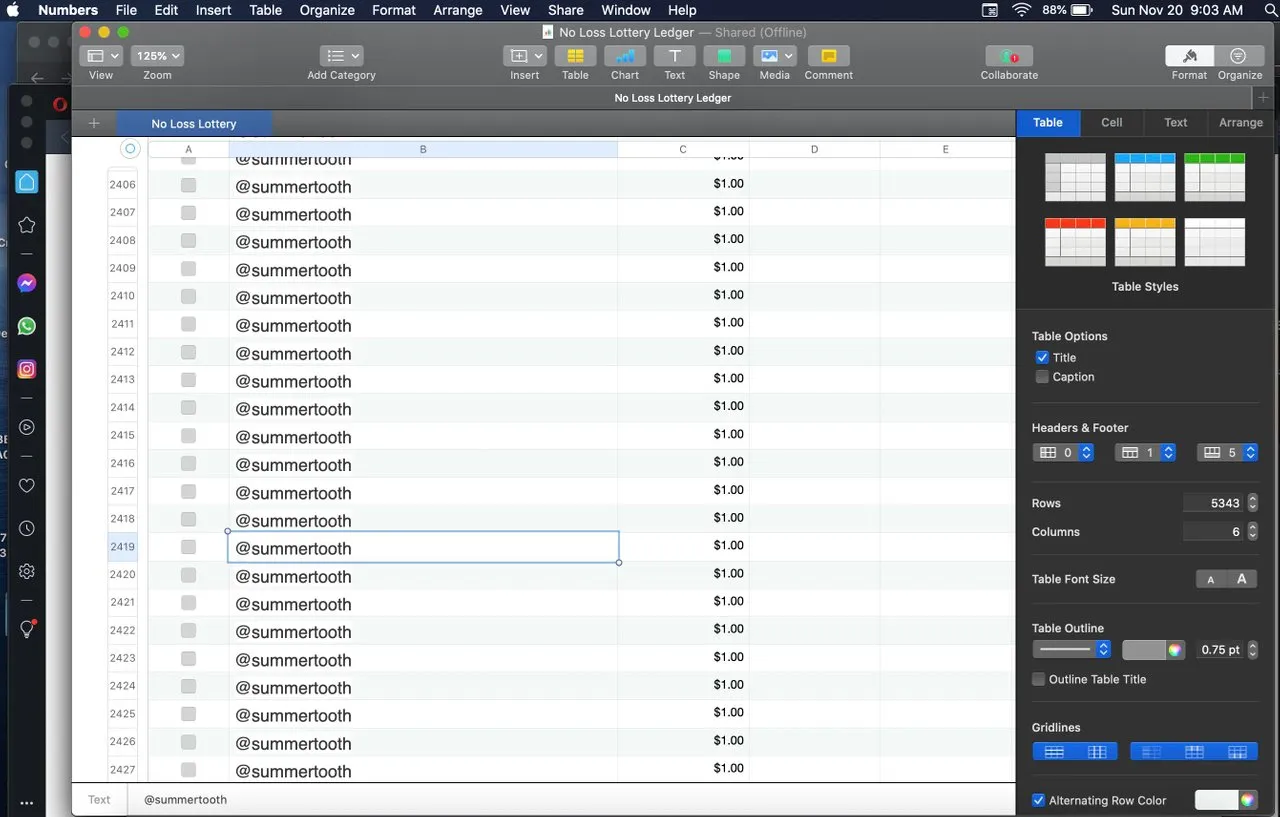Select column C header
The width and height of the screenshot is (1280, 817).
tap(683, 149)
